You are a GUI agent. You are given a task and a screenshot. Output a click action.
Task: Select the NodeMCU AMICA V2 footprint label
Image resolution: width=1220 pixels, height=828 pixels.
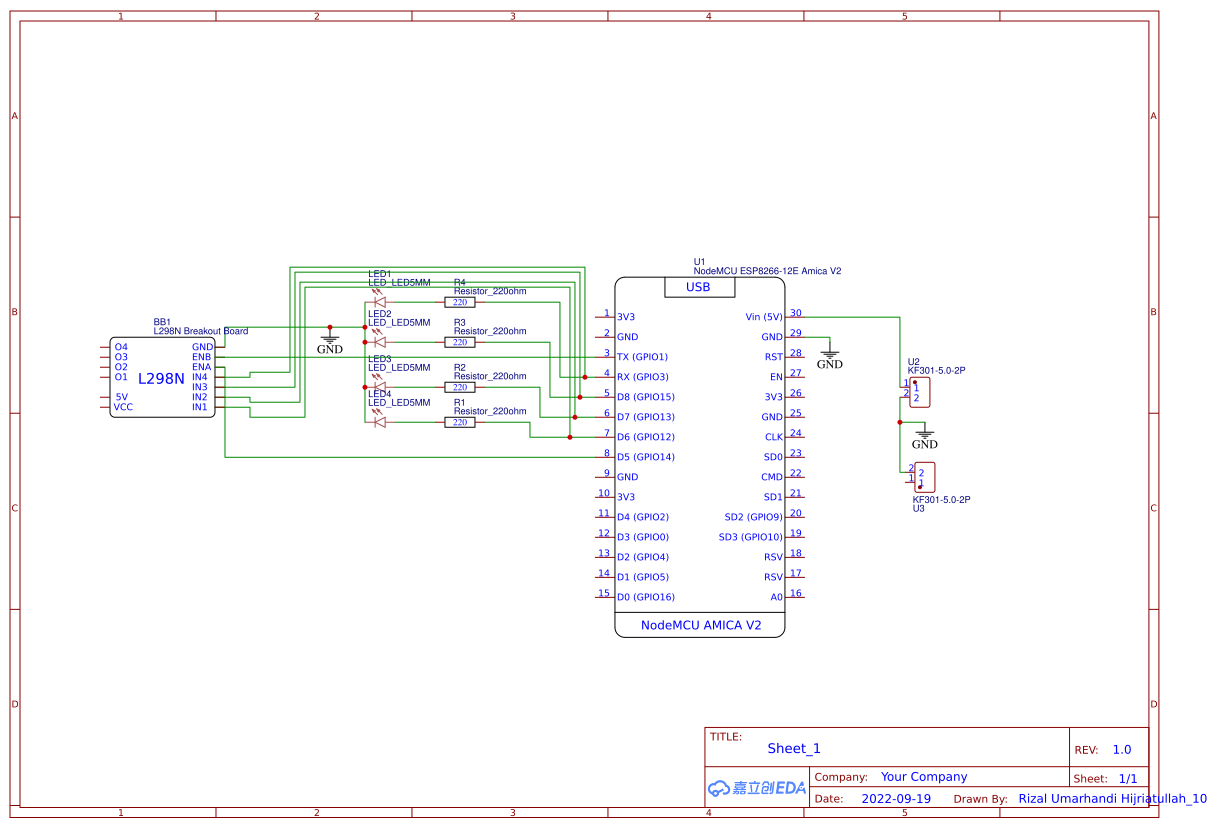tap(700, 625)
